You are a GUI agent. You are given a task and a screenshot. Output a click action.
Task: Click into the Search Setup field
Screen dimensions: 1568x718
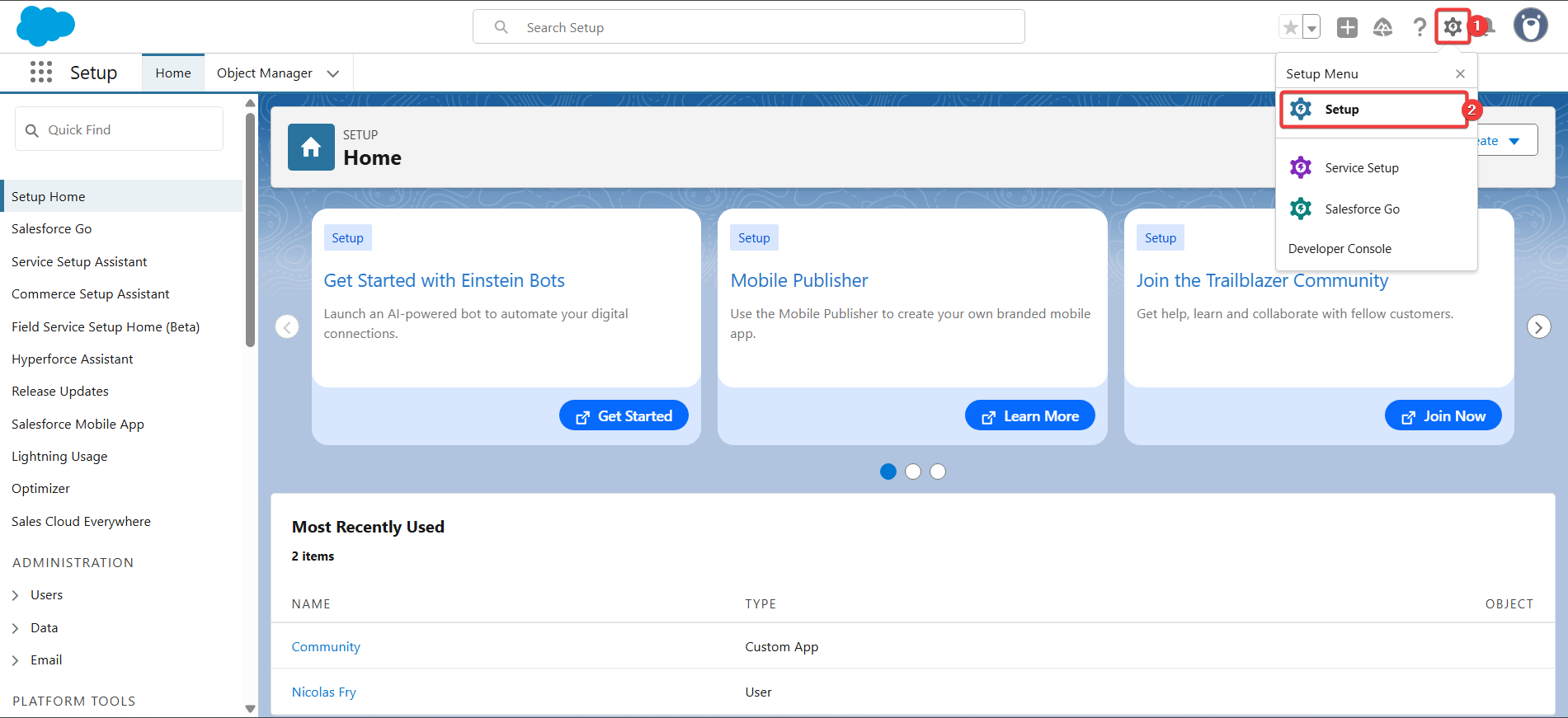(749, 27)
